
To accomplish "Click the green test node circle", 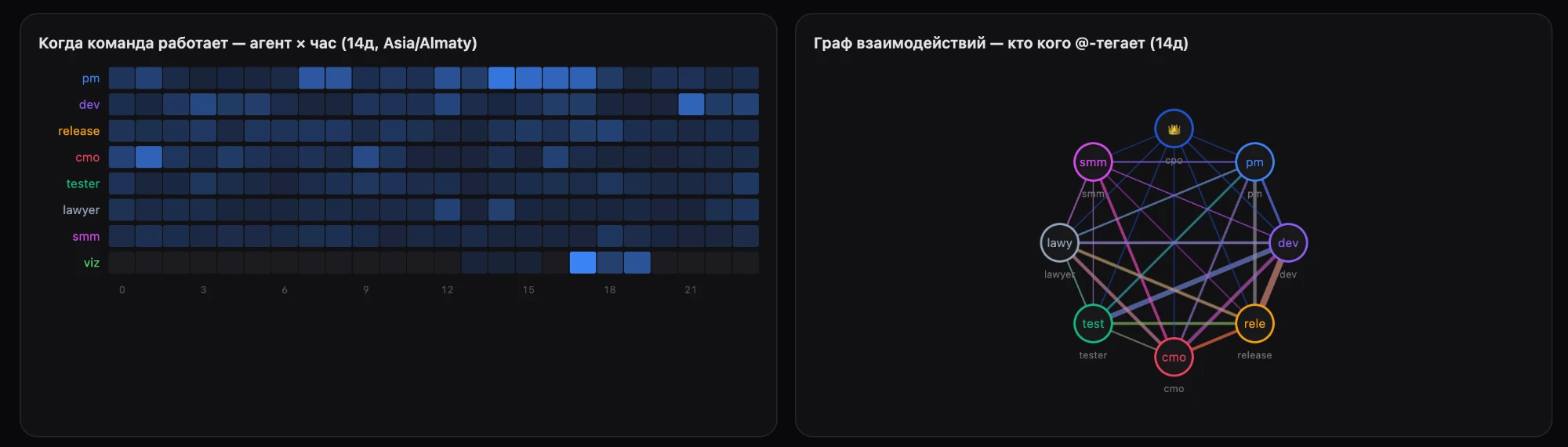I will tap(1093, 323).
